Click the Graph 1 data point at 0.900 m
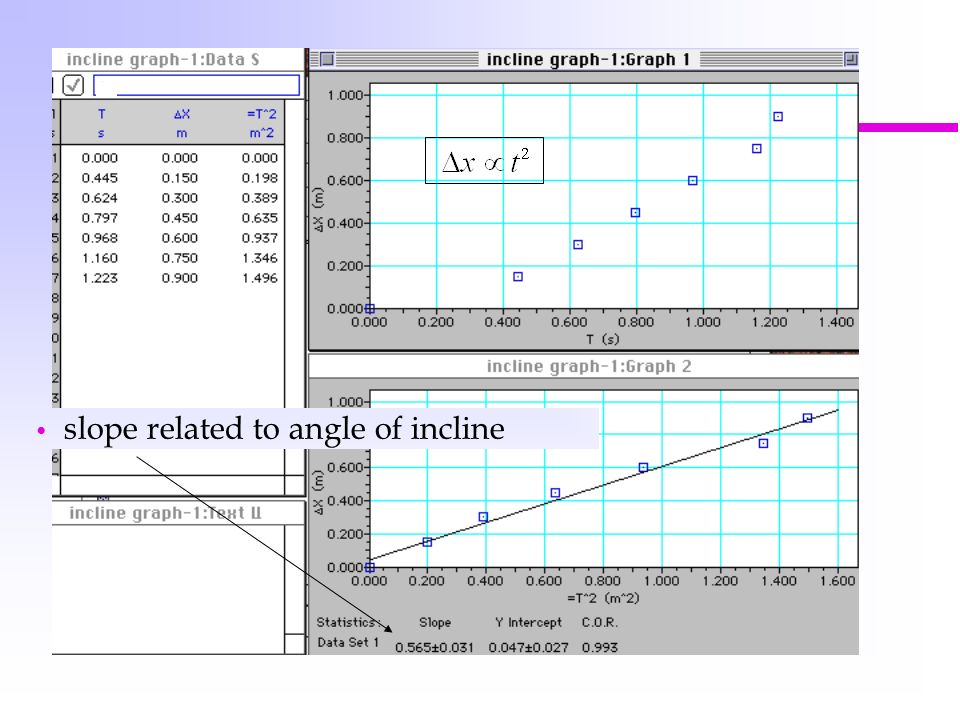This screenshot has height=720, width=960. 778,116
